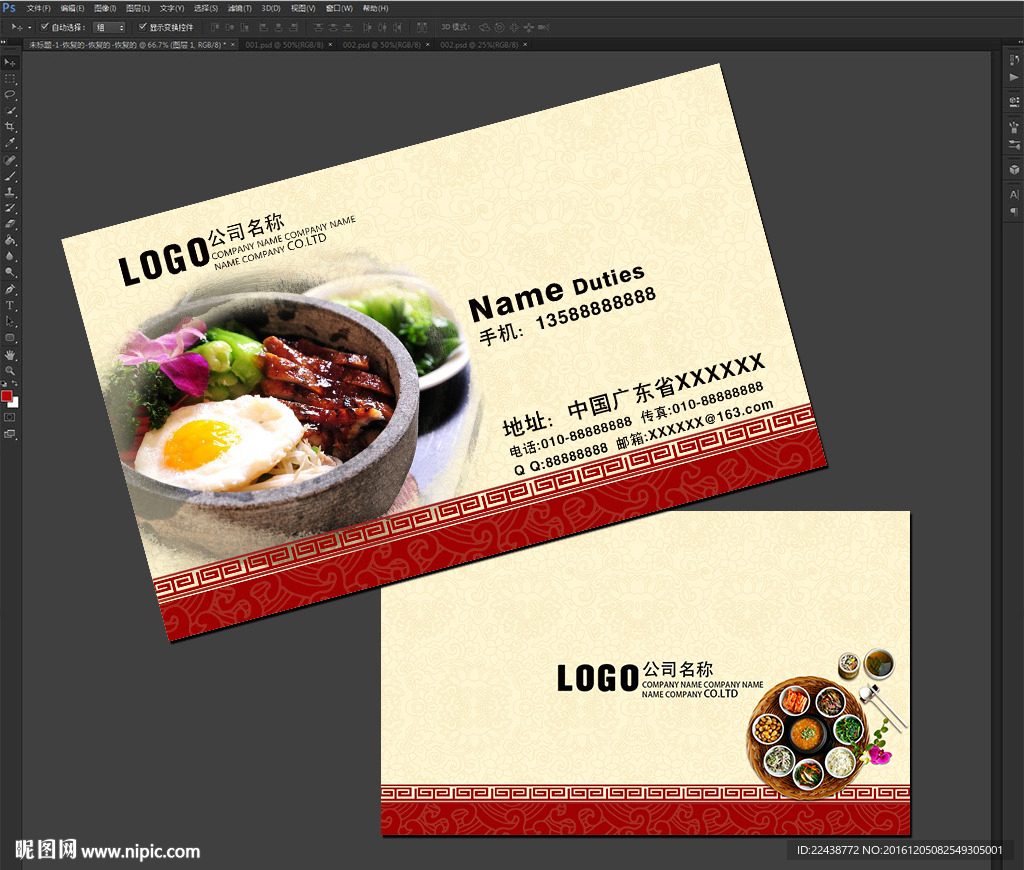
Task: Select the Rectangular Marquee tool
Action: tap(9, 79)
